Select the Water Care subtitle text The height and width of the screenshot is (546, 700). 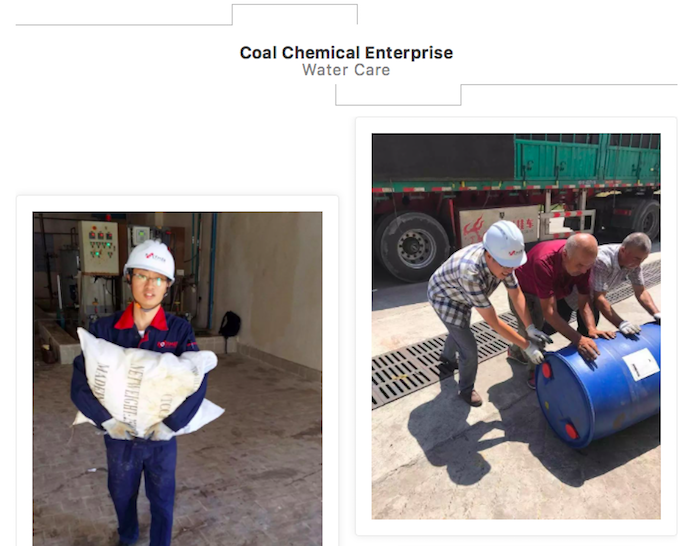click(346, 70)
